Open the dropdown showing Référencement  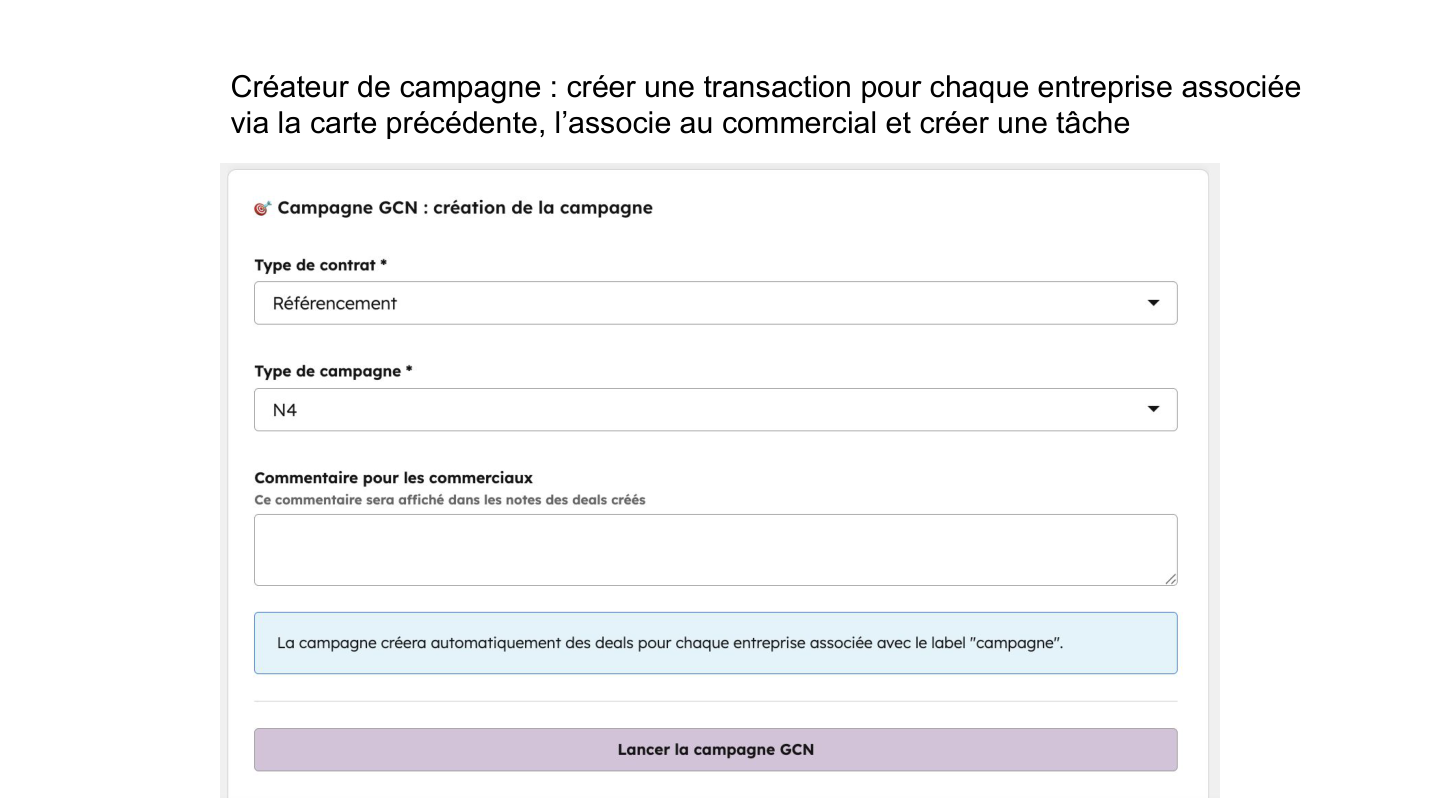(x=715, y=303)
